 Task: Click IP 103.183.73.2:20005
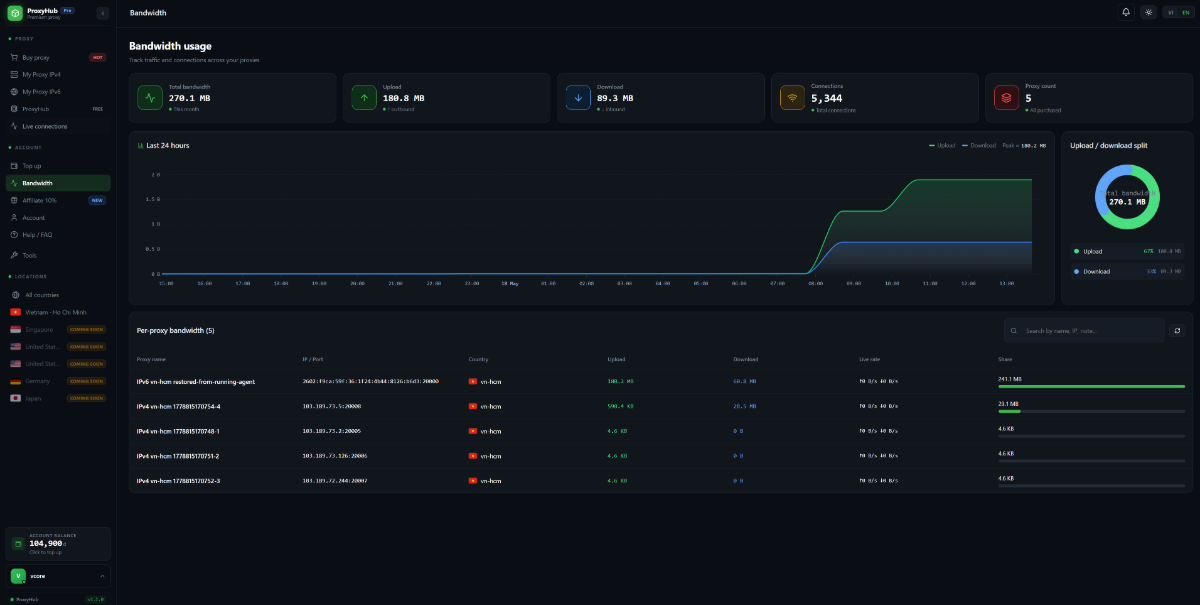332,431
